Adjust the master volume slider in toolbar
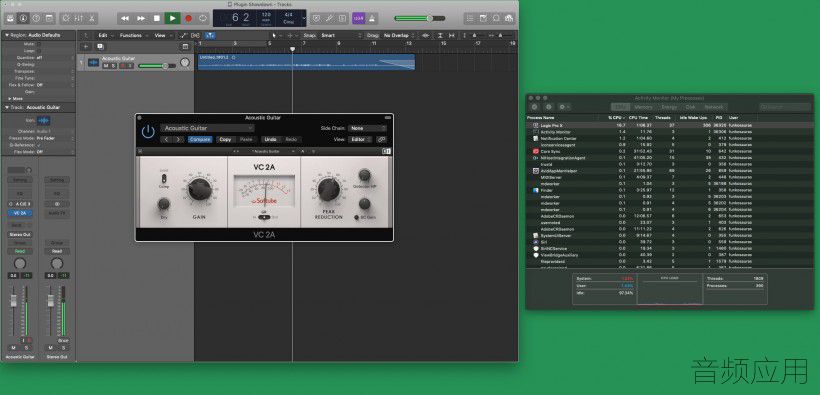820x395 pixels. [419, 18]
